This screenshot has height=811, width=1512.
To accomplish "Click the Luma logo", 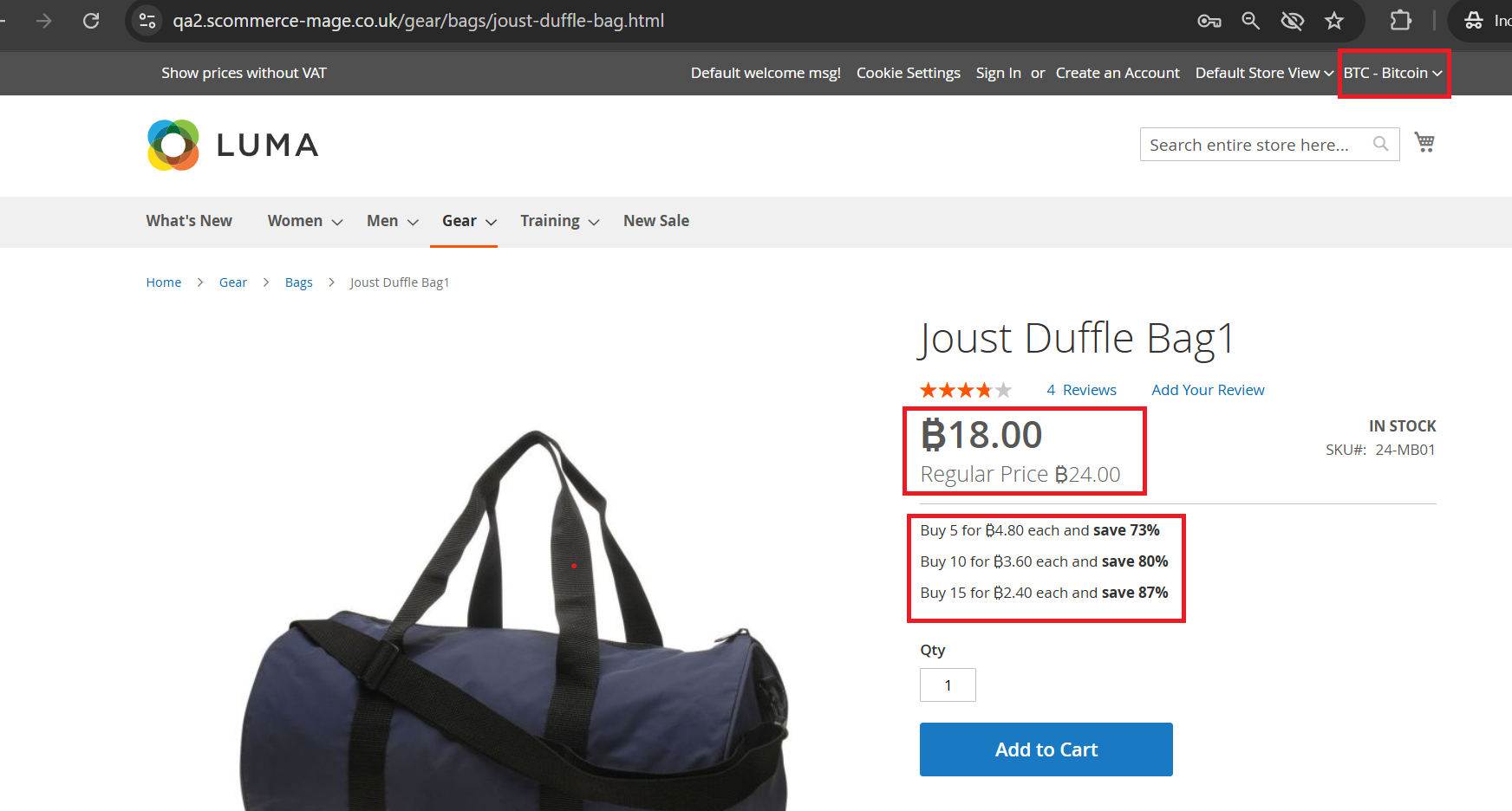I will pyautogui.click(x=232, y=145).
